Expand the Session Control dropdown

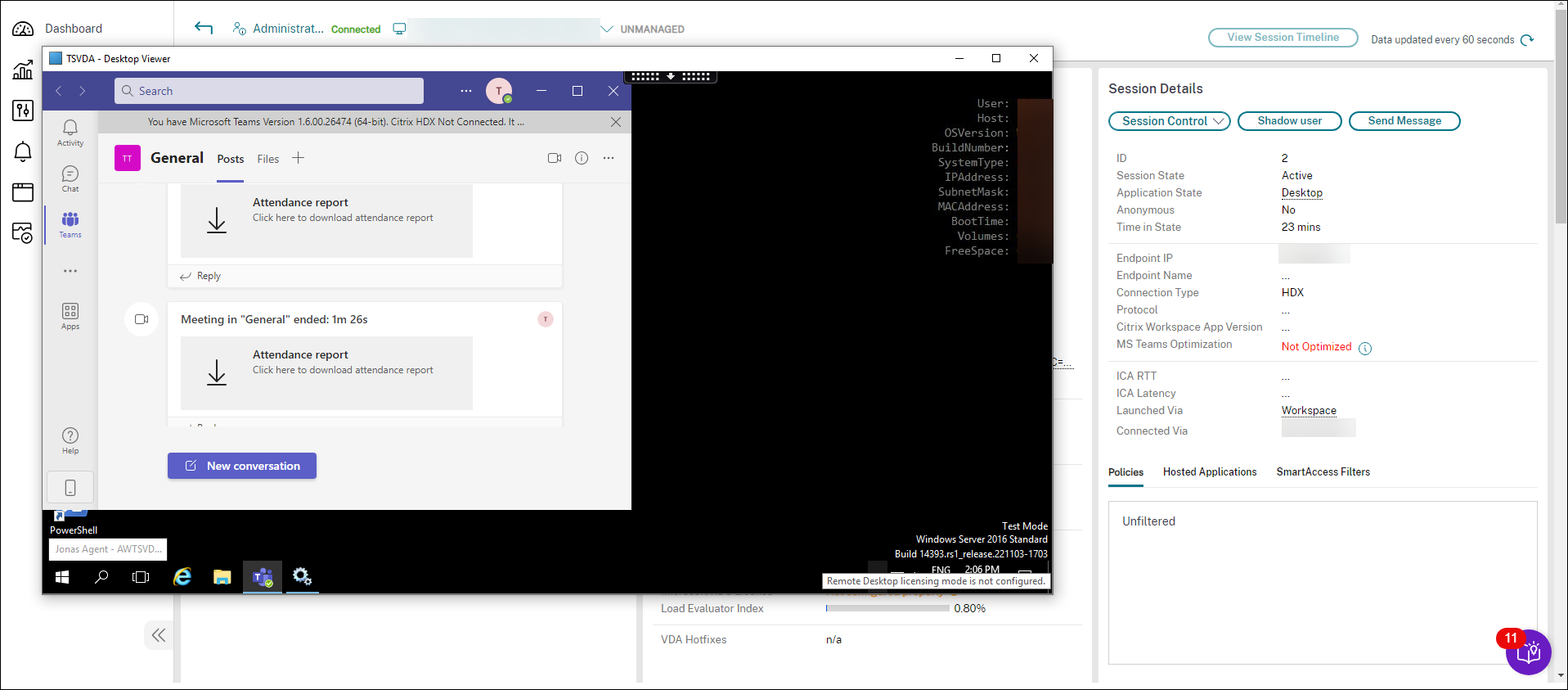coord(1169,121)
